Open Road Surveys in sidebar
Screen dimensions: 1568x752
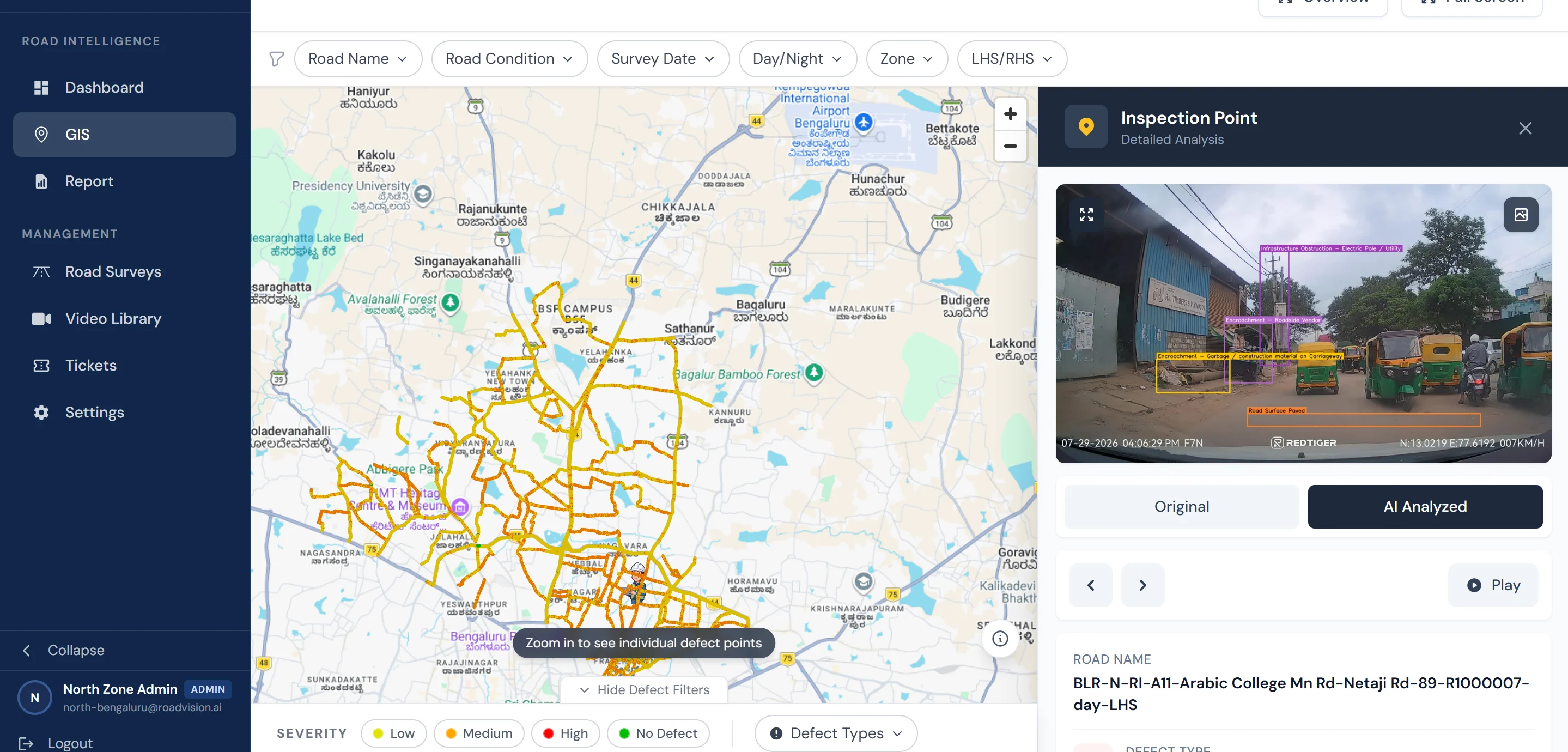click(x=125, y=271)
